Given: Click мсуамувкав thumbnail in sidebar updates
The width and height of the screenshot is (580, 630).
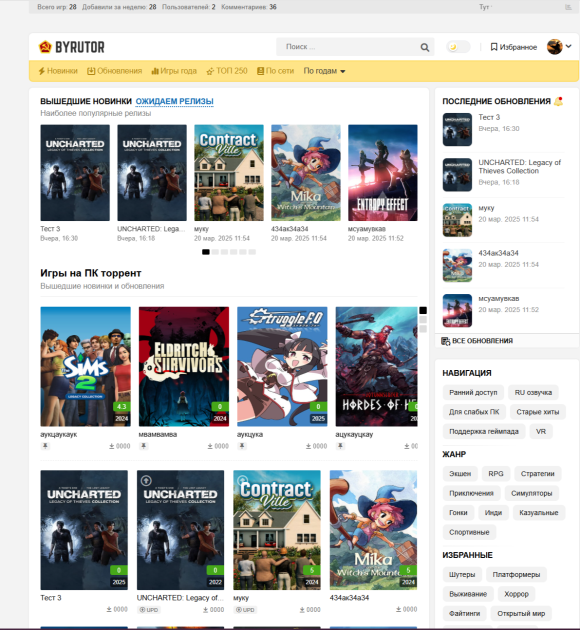Looking at the screenshot, I should [x=457, y=311].
